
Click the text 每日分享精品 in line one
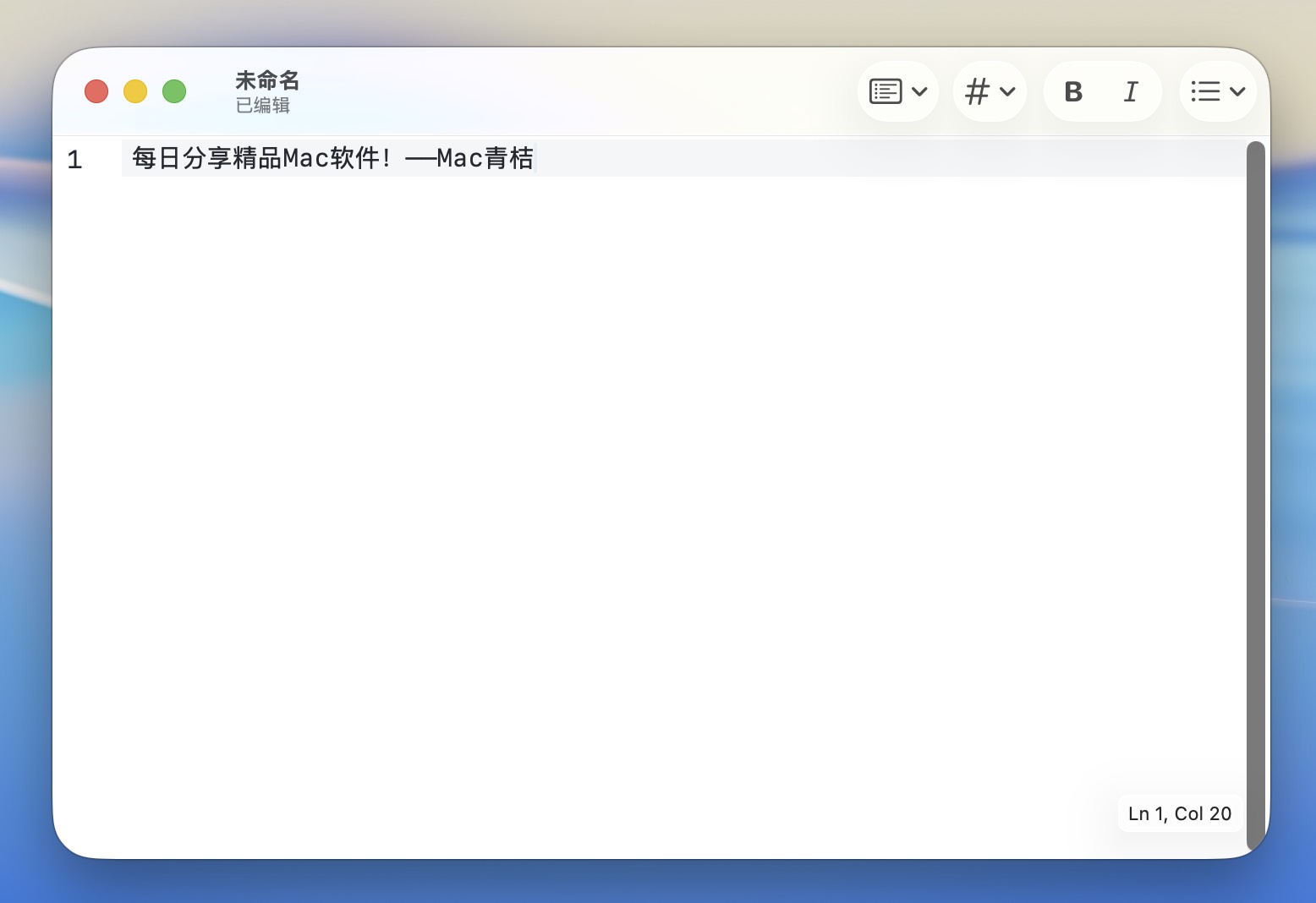[x=206, y=158]
